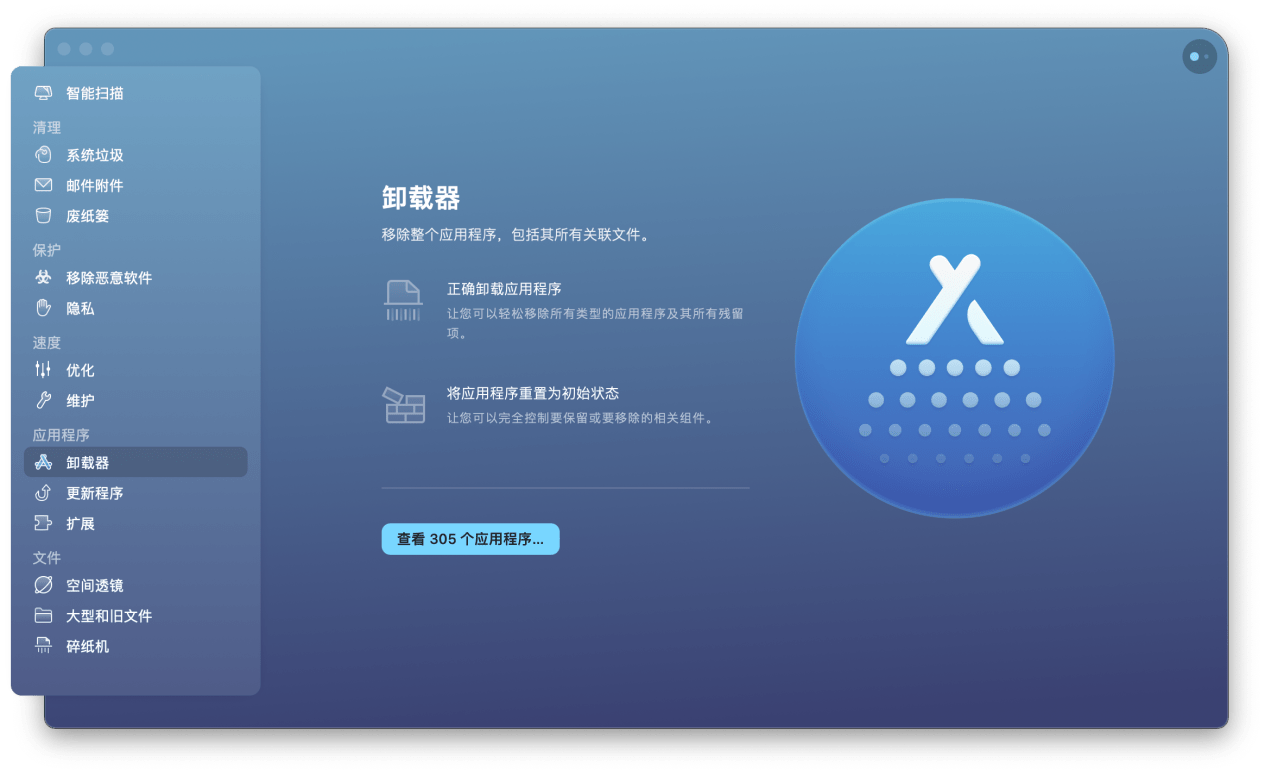Screen dimensions: 1265x776
Task: Click the Shredder (碎纸机) icon
Action: pyautogui.click(x=43, y=646)
